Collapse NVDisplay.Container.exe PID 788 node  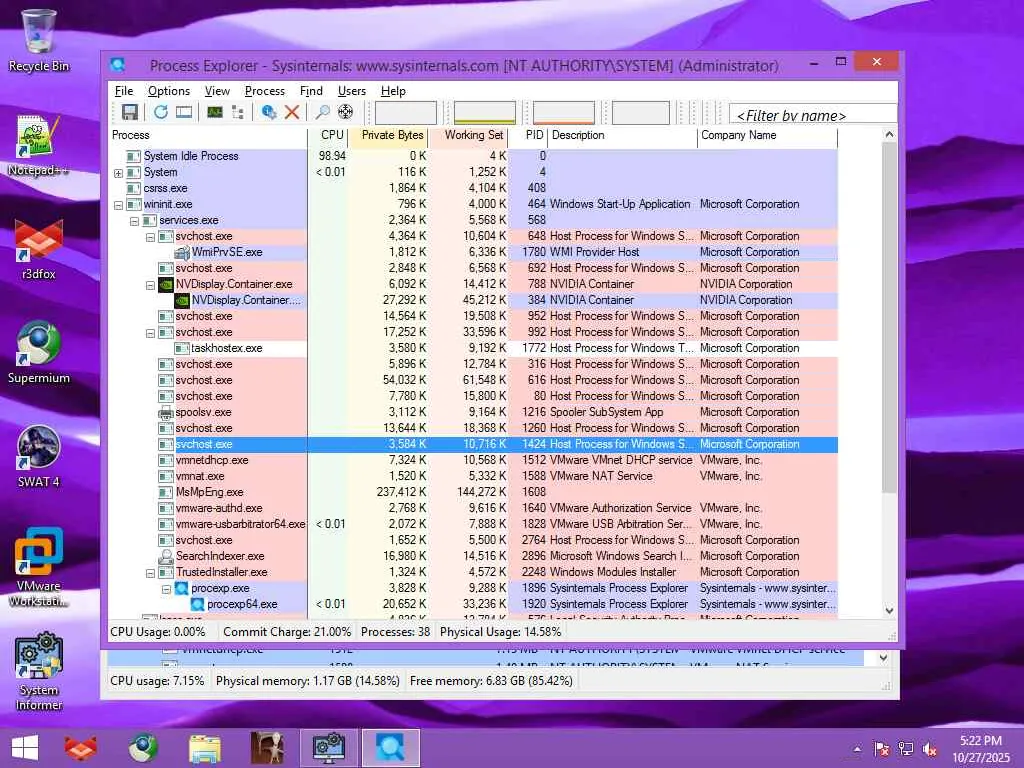click(150, 285)
